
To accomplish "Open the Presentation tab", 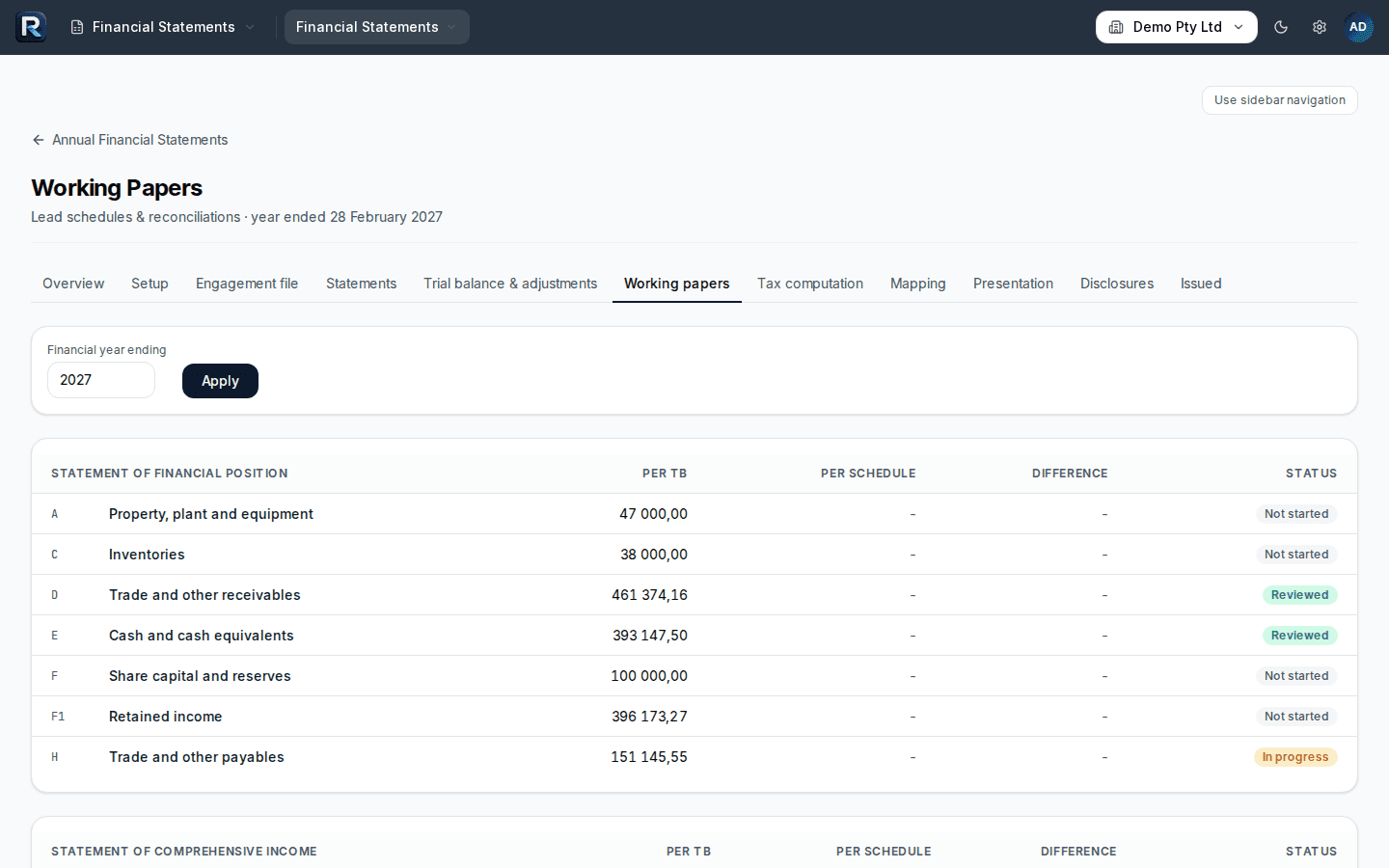I will (x=1013, y=284).
